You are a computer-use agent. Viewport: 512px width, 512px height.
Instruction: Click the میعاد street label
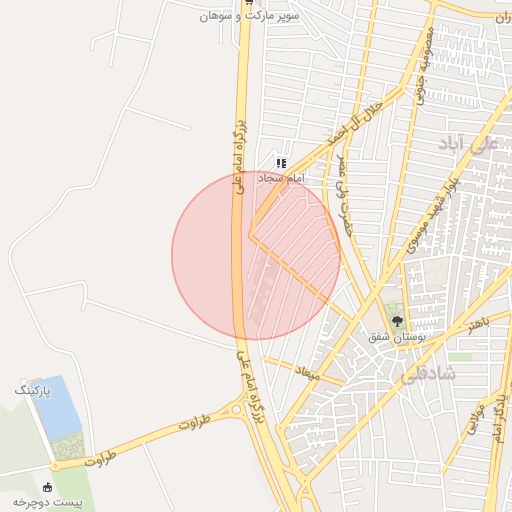307,372
